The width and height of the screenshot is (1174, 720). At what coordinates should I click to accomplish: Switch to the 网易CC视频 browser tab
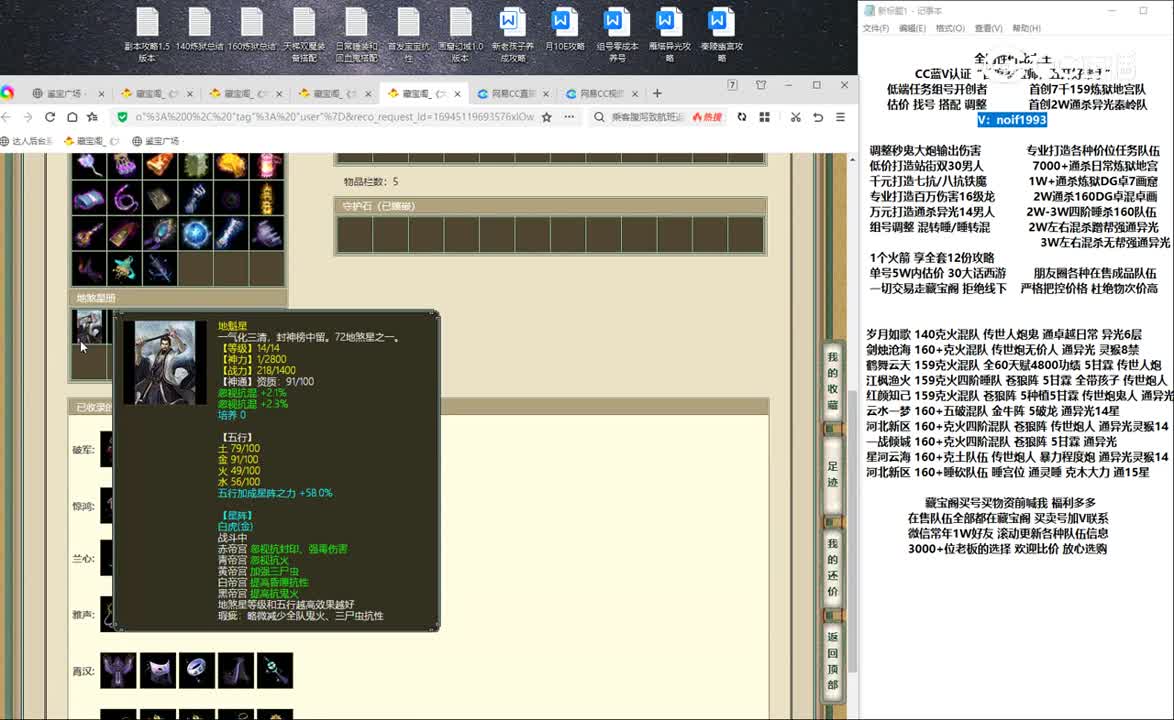click(601, 94)
